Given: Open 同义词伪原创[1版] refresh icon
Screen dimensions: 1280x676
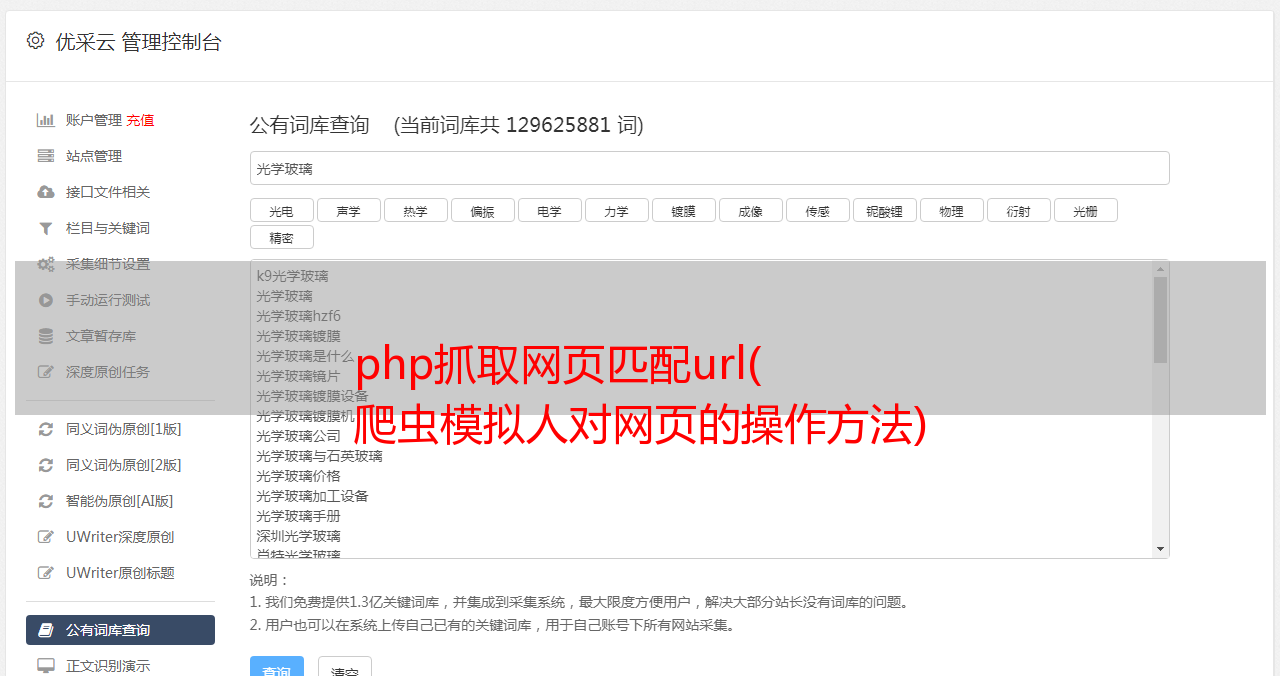Looking at the screenshot, I should click(45, 429).
